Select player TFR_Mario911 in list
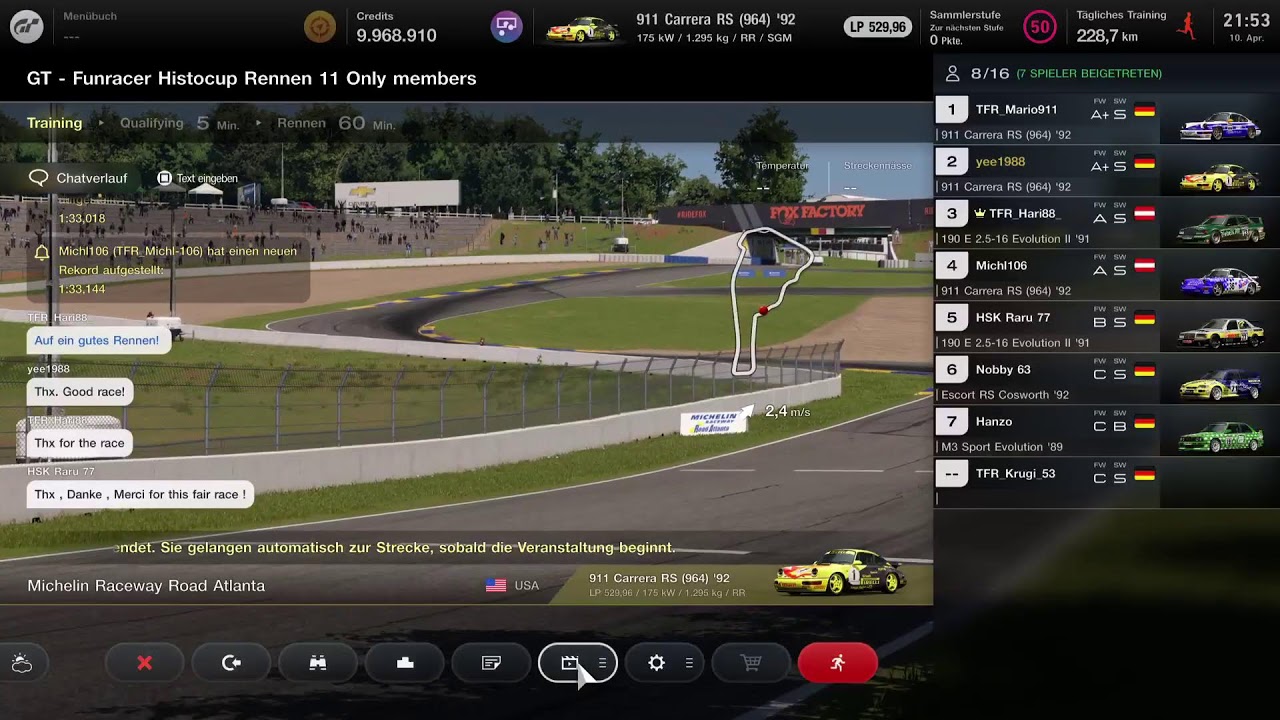 click(x=1106, y=120)
